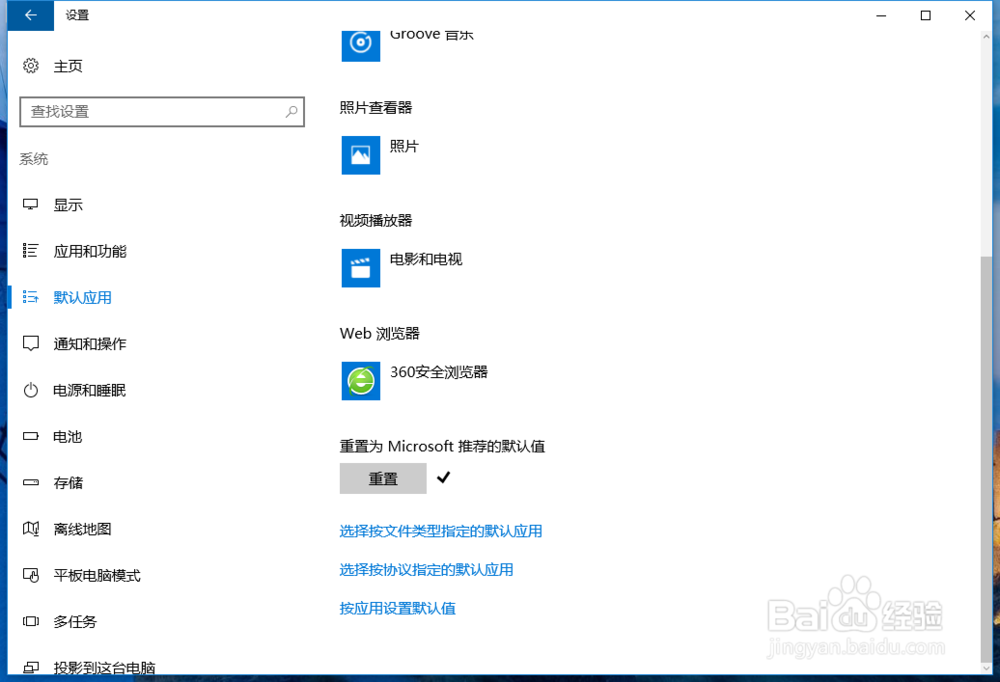The width and height of the screenshot is (1000, 682).
Task: Open 主页 home page
Action: (68, 66)
